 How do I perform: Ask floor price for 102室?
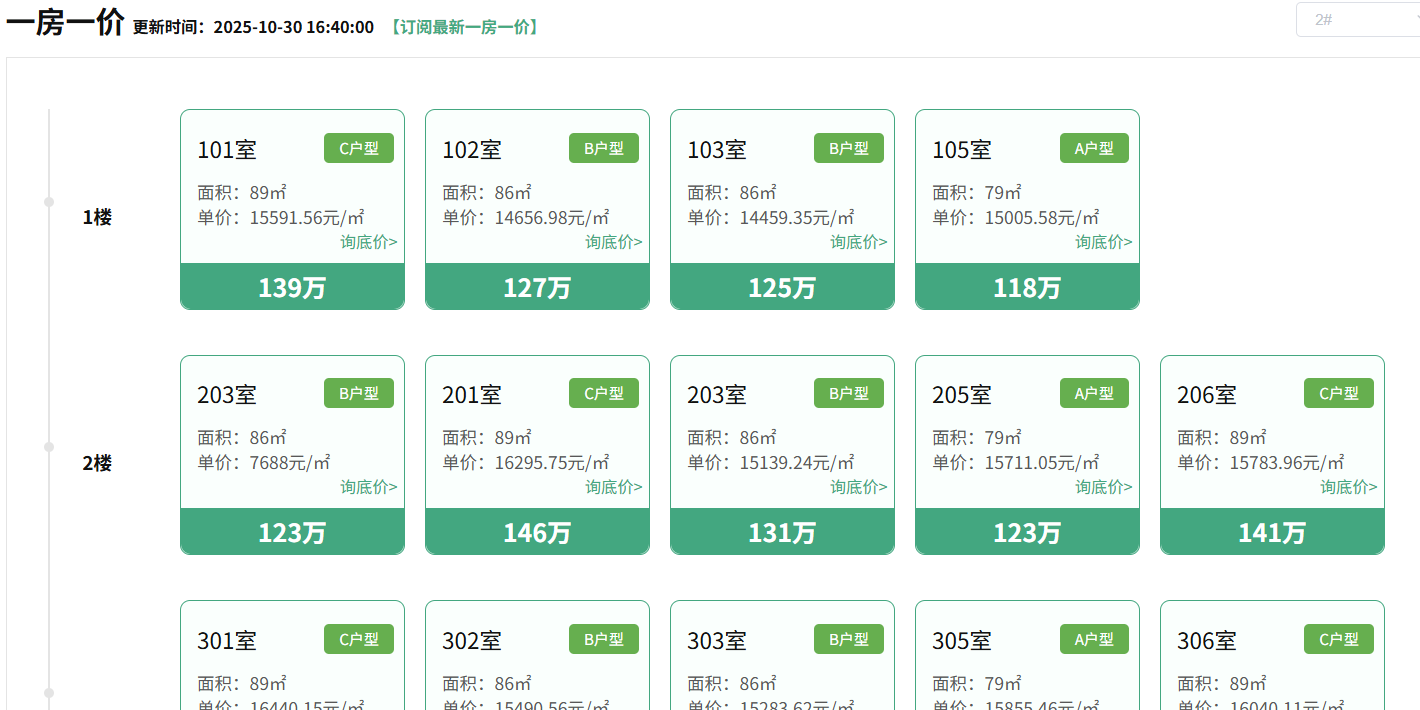[613, 242]
